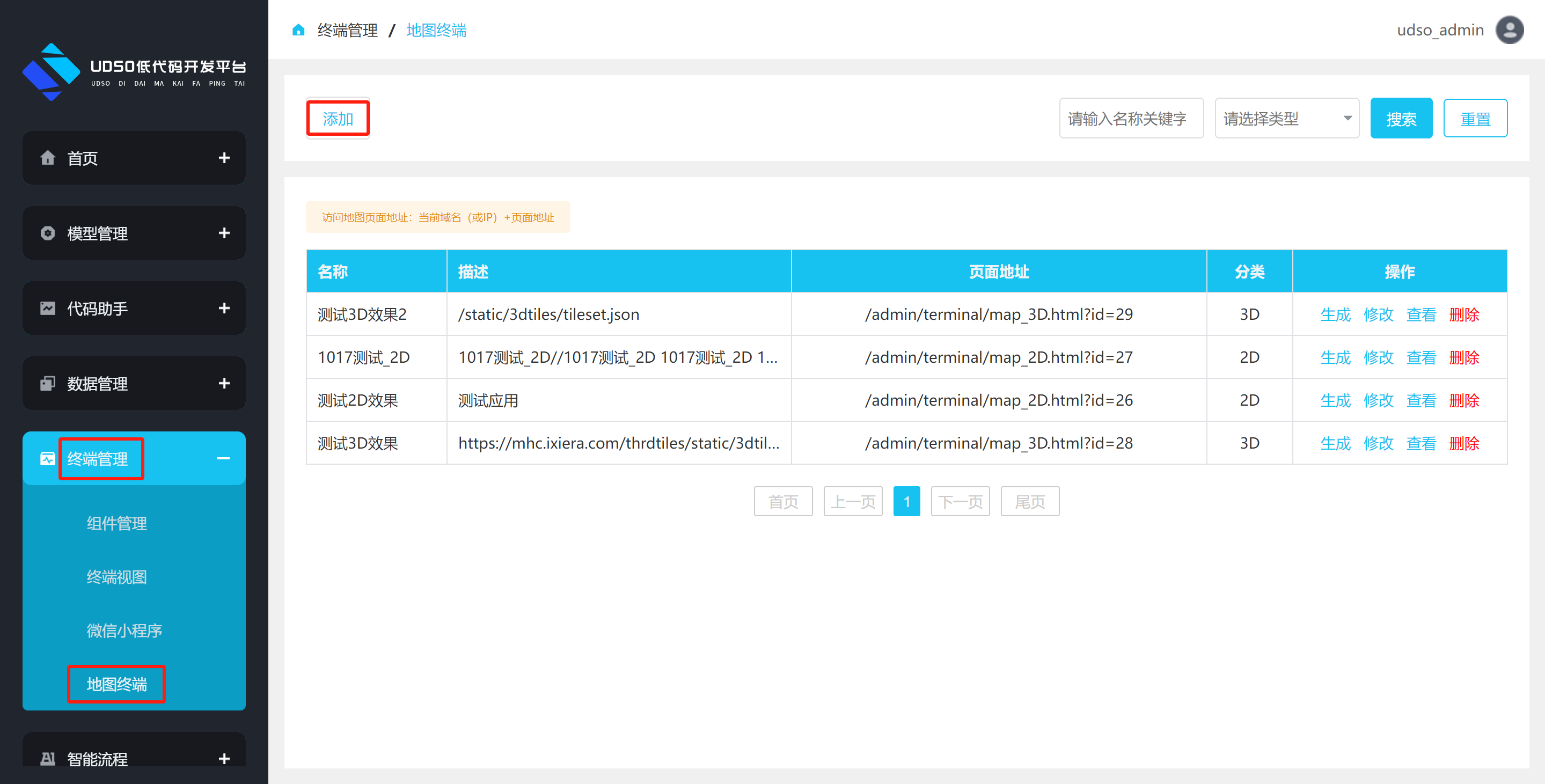Click the 添加 add button

(338, 118)
